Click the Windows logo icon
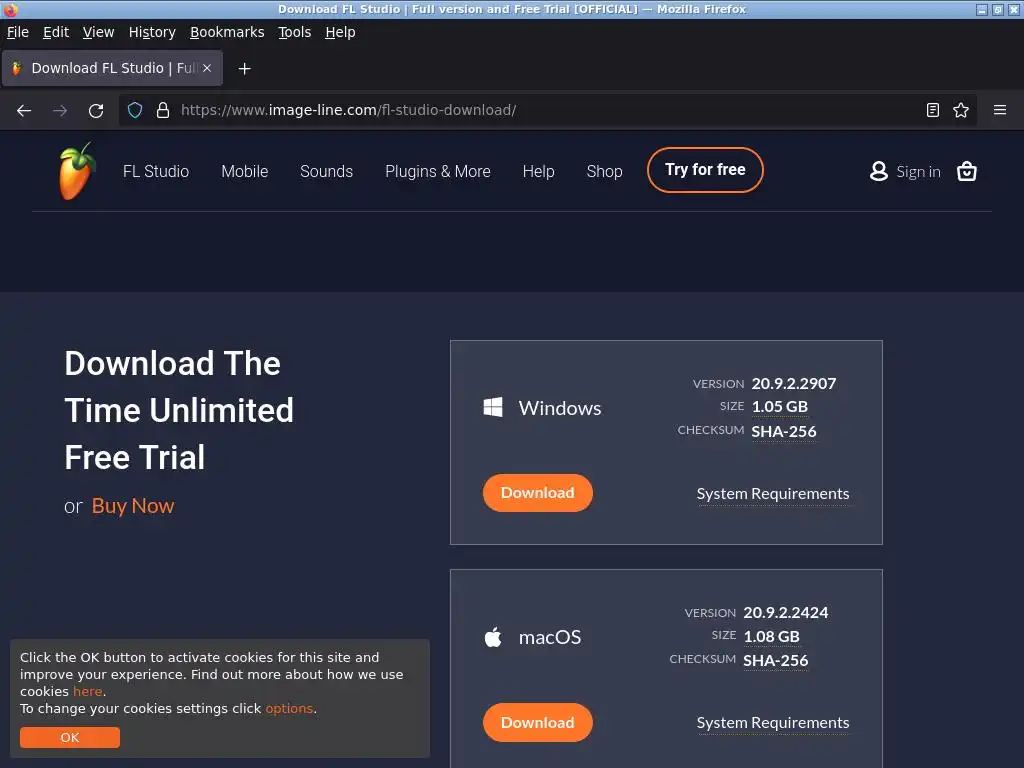 (493, 408)
